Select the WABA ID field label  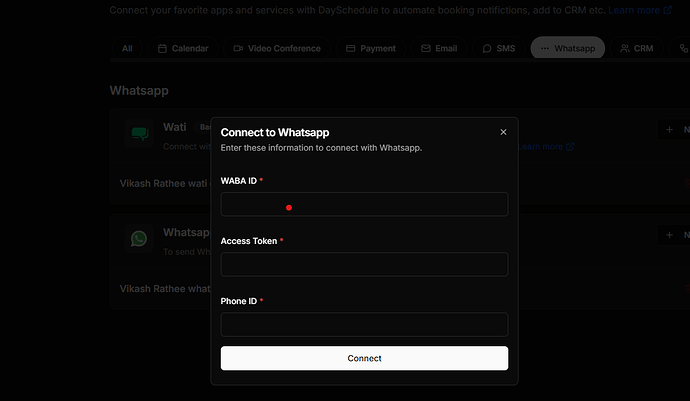point(239,181)
